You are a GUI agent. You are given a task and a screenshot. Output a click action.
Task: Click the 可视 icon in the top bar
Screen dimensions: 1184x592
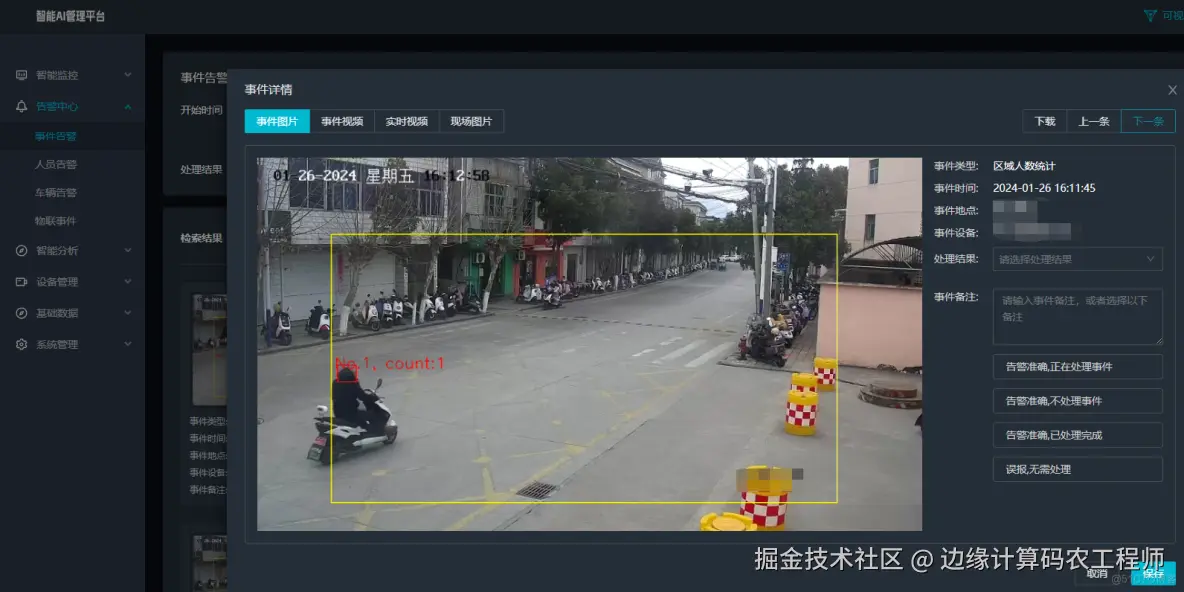(x=1149, y=15)
